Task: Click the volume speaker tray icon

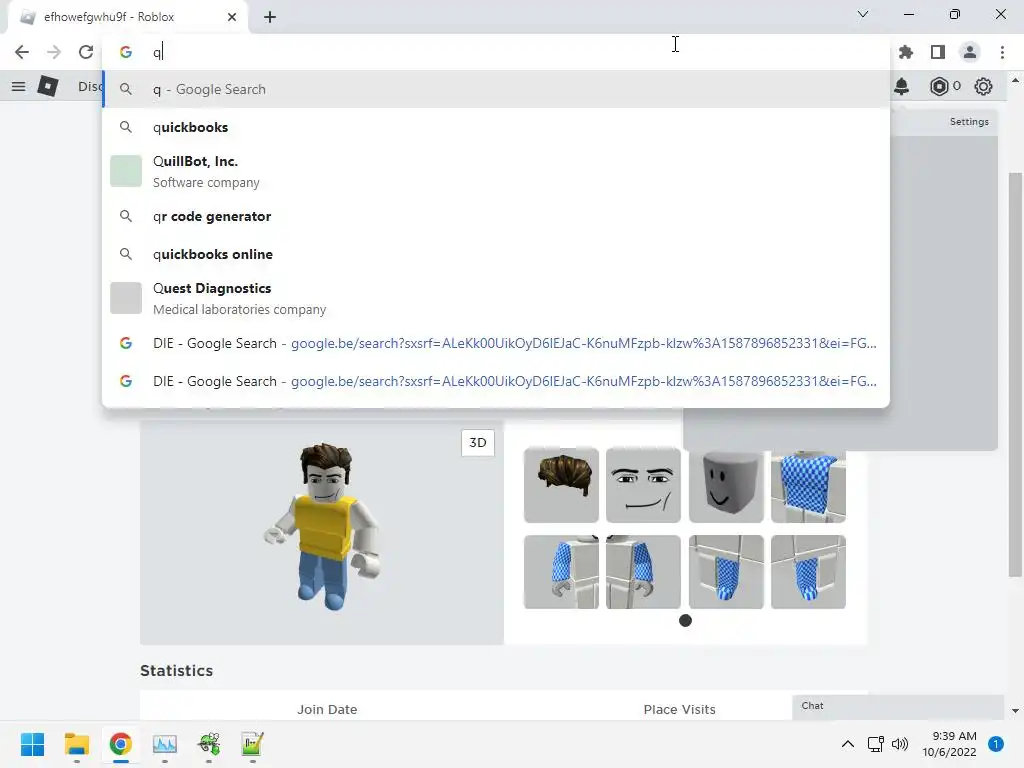Action: [x=900, y=744]
